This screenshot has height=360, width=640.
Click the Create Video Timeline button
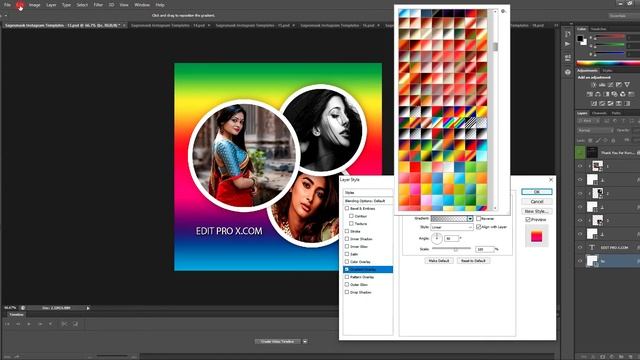coord(278,341)
